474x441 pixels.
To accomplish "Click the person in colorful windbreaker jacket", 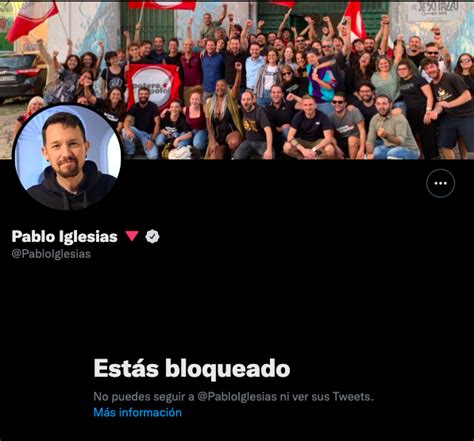I will (x=320, y=78).
